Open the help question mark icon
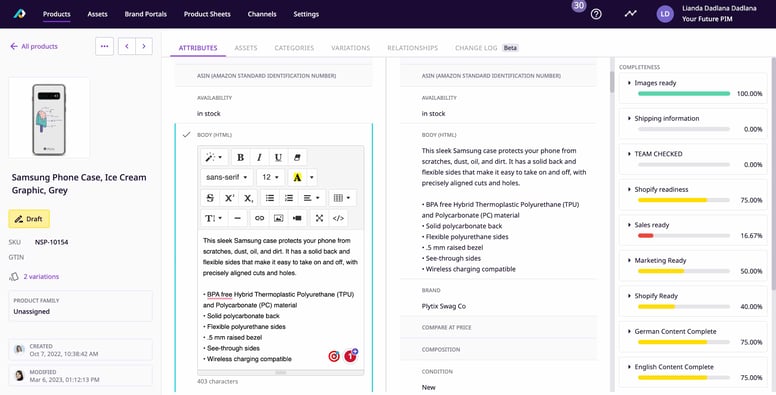 (x=596, y=14)
